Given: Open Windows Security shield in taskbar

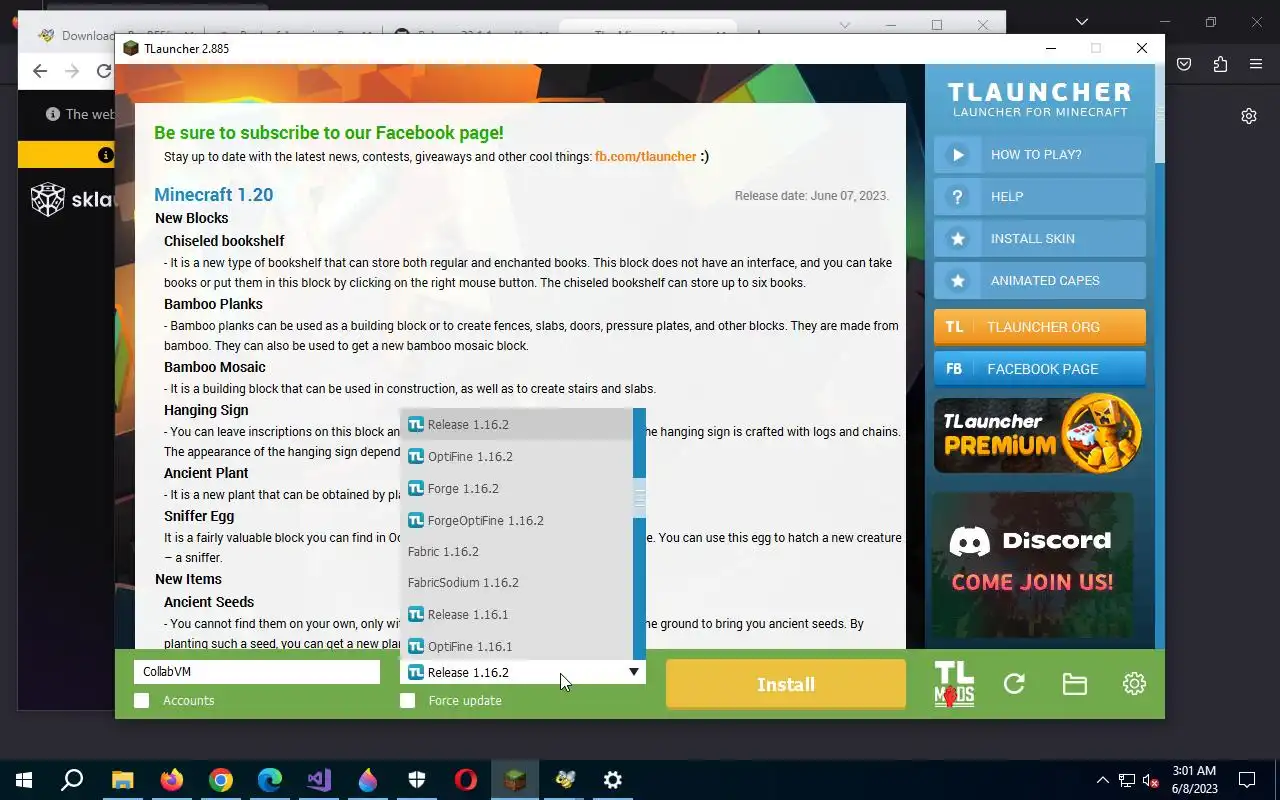Looking at the screenshot, I should [417, 780].
